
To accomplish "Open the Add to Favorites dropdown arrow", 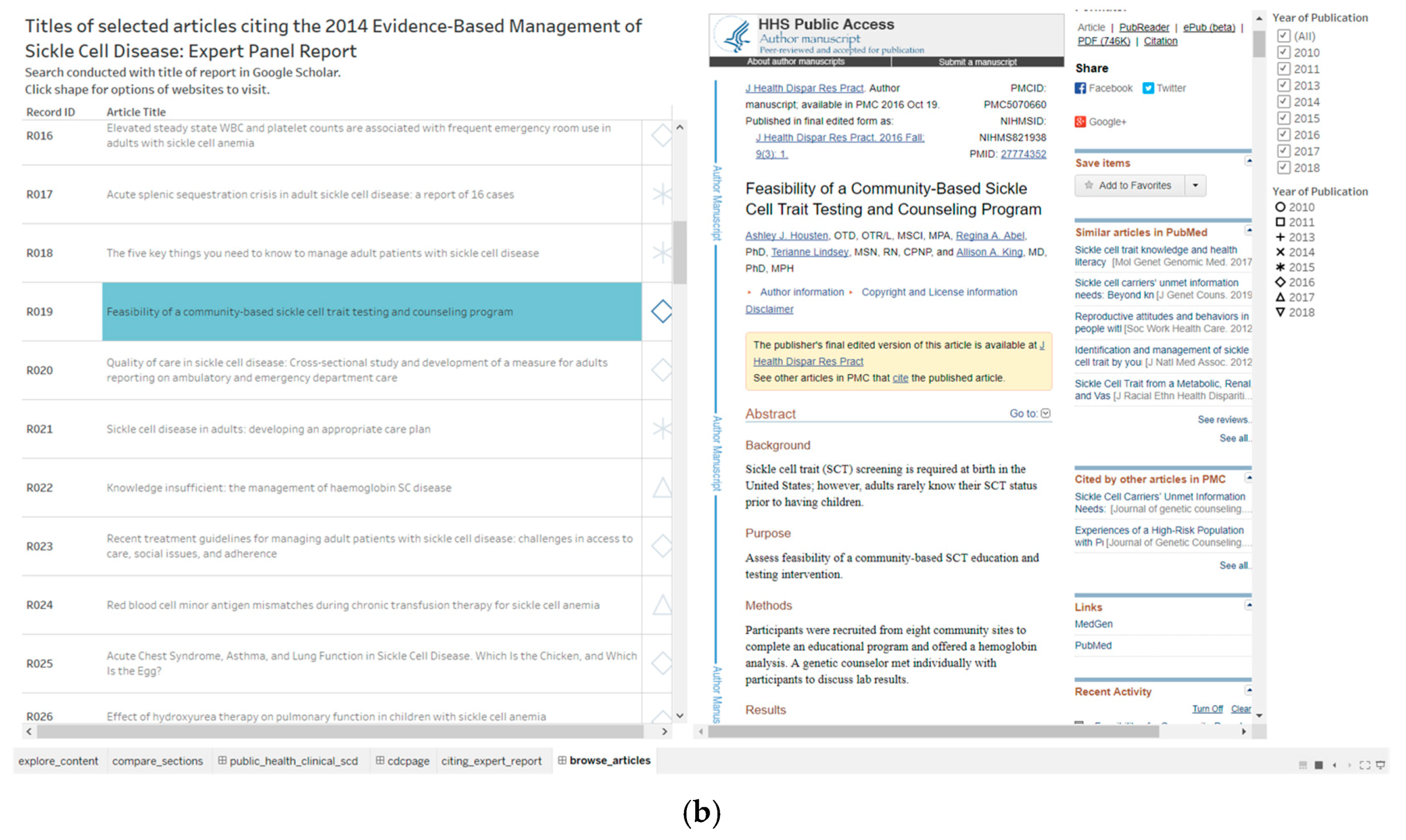I will [1195, 186].
